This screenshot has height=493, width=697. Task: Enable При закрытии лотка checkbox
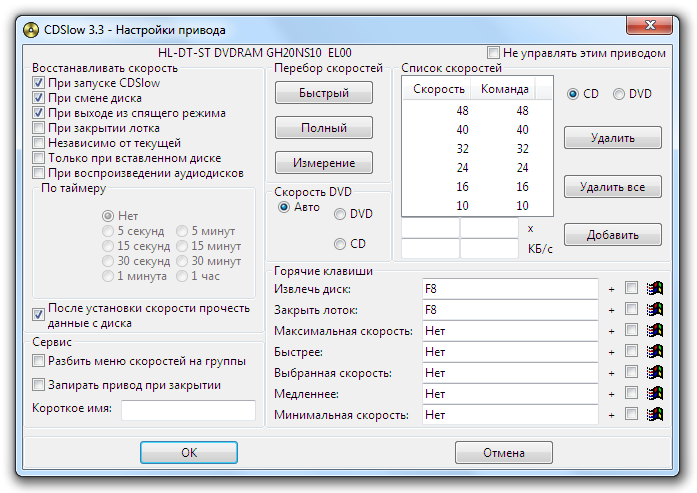(x=39, y=128)
